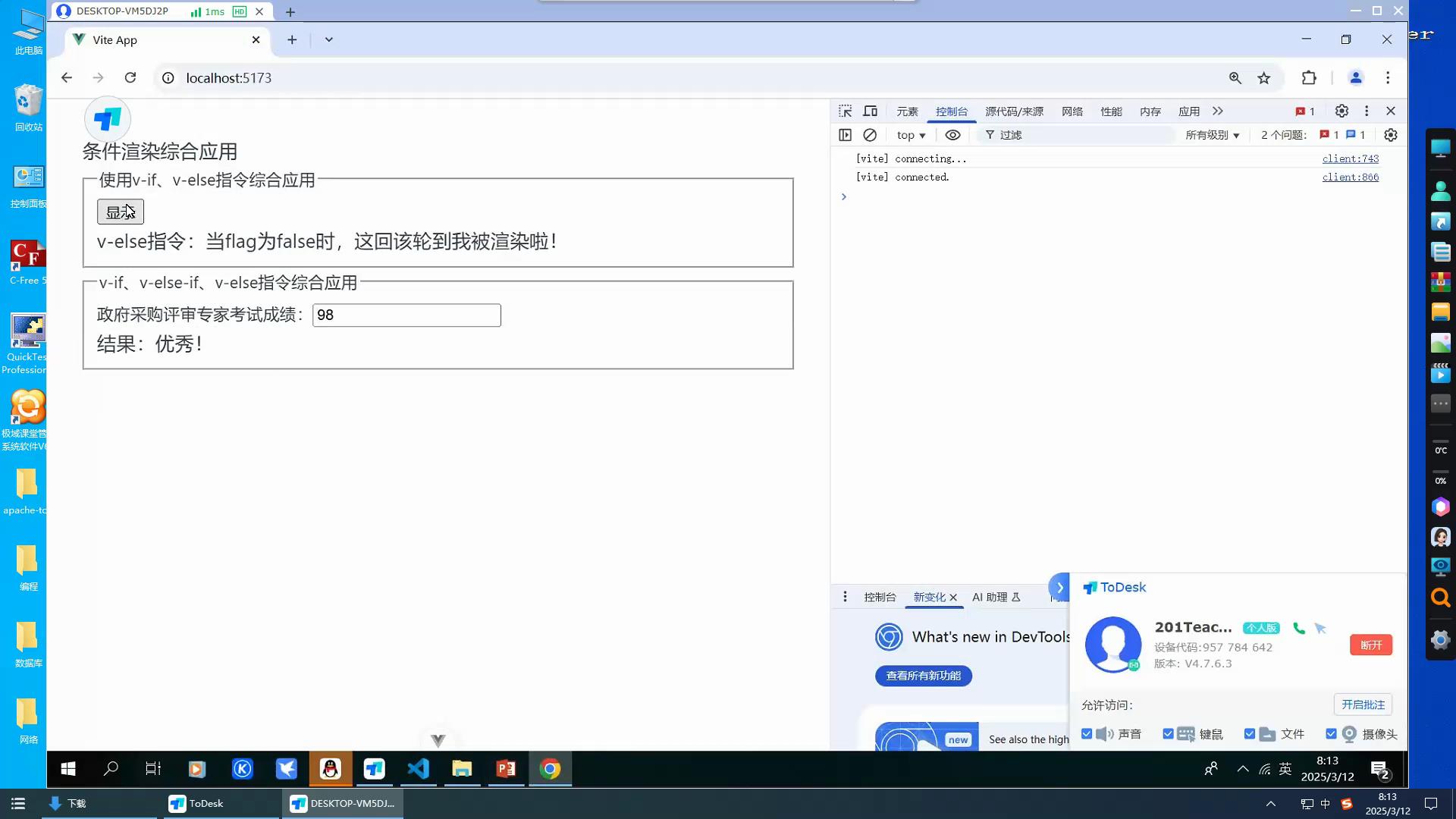Bookmark this page with the star icon

[1264, 78]
